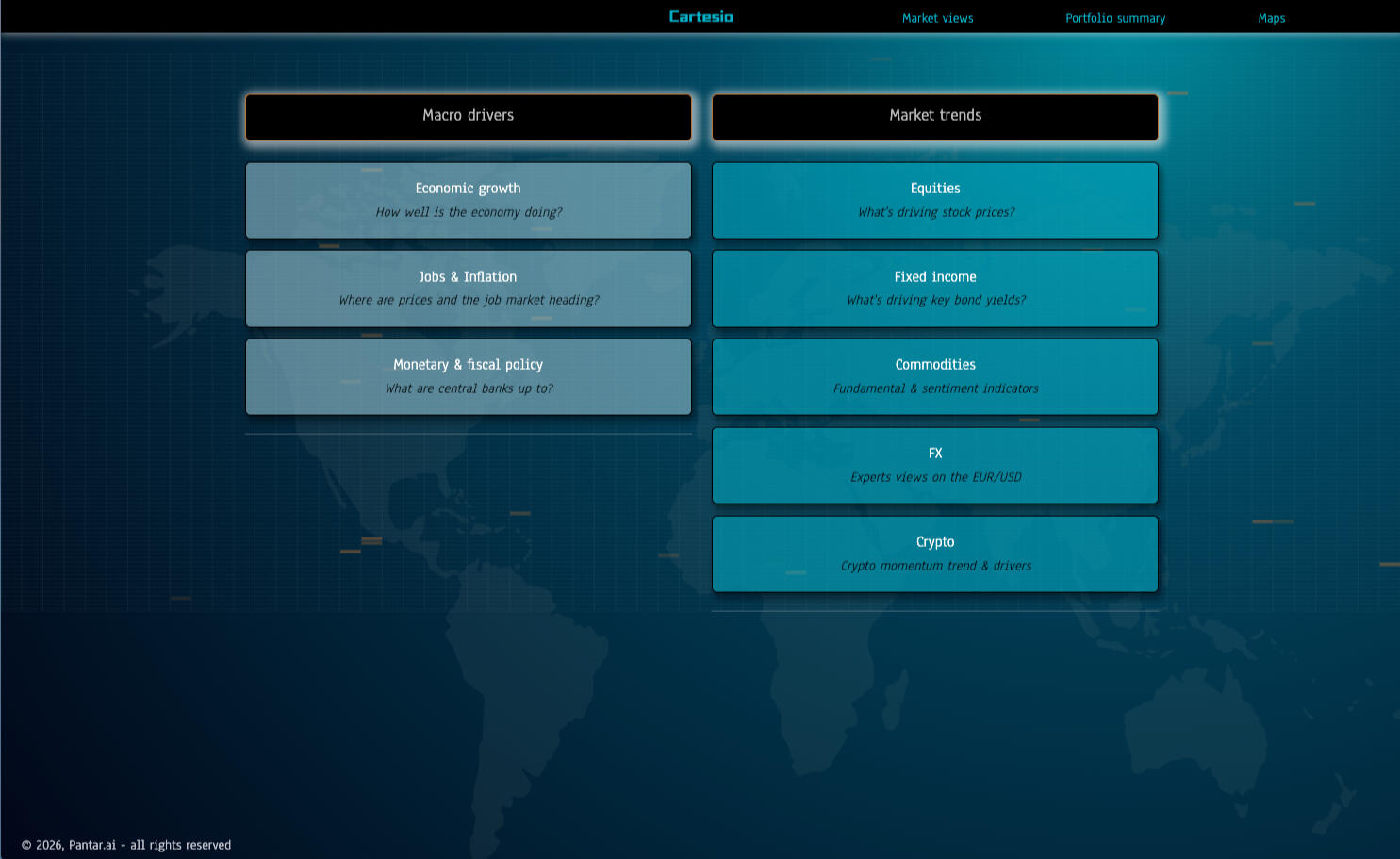The width and height of the screenshot is (1400, 859).
Task: Click the Pantar.ai copyright footer text
Action: [x=126, y=845]
